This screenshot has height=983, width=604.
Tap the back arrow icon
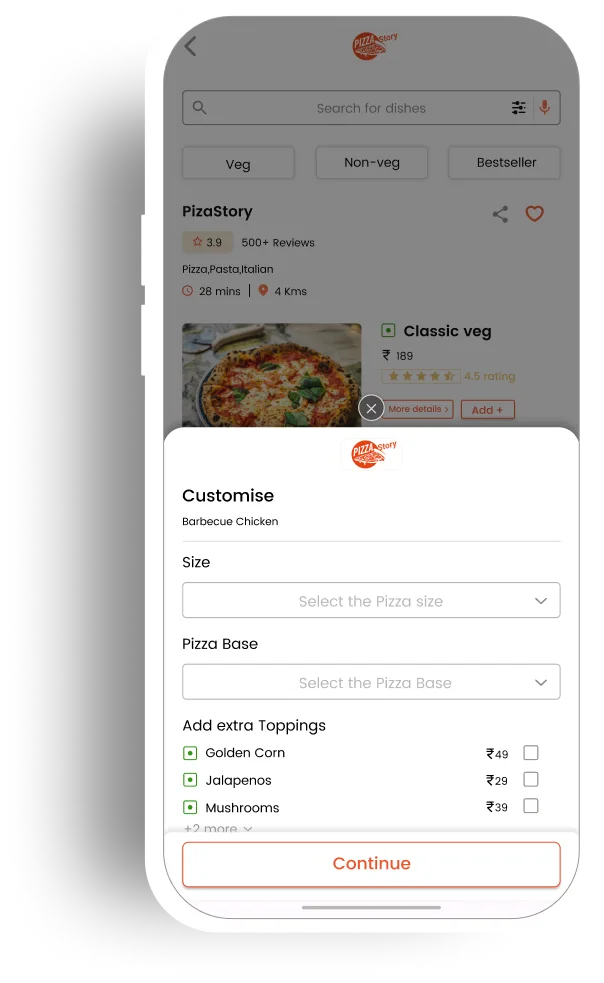191,46
